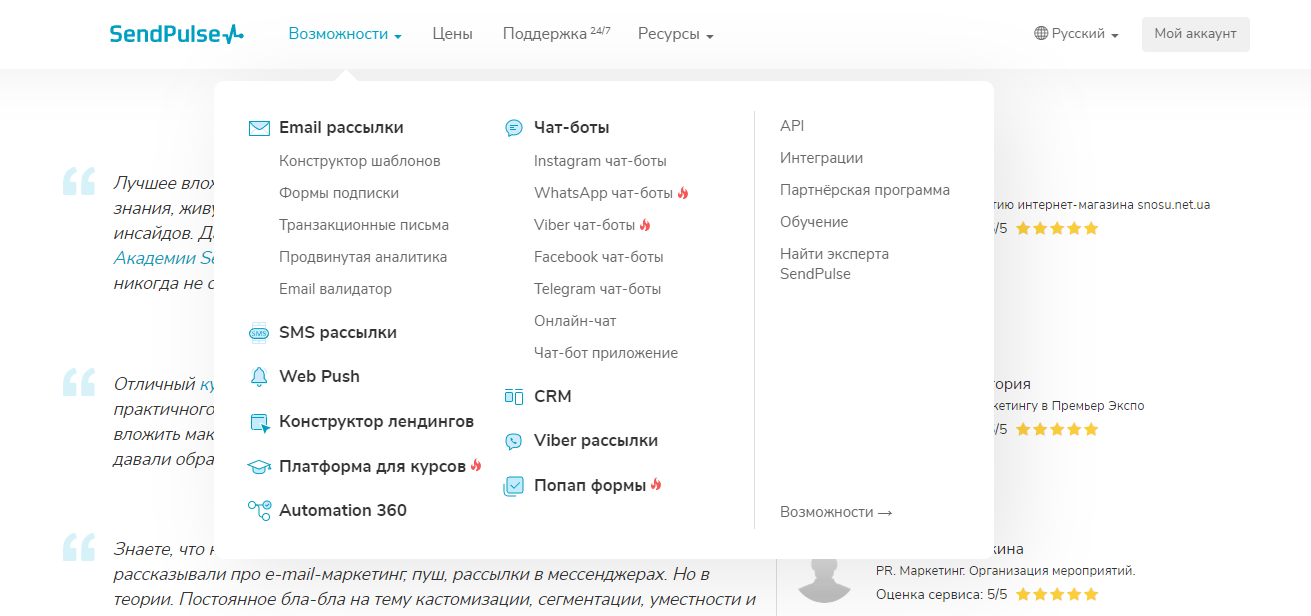
Task: Click the Попап формы icon
Action: (x=514, y=486)
